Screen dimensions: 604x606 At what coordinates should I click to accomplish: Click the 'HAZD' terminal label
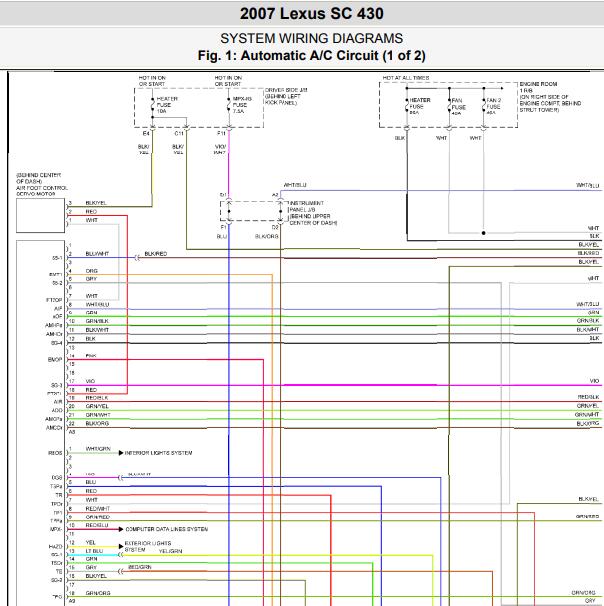[x=55, y=546]
